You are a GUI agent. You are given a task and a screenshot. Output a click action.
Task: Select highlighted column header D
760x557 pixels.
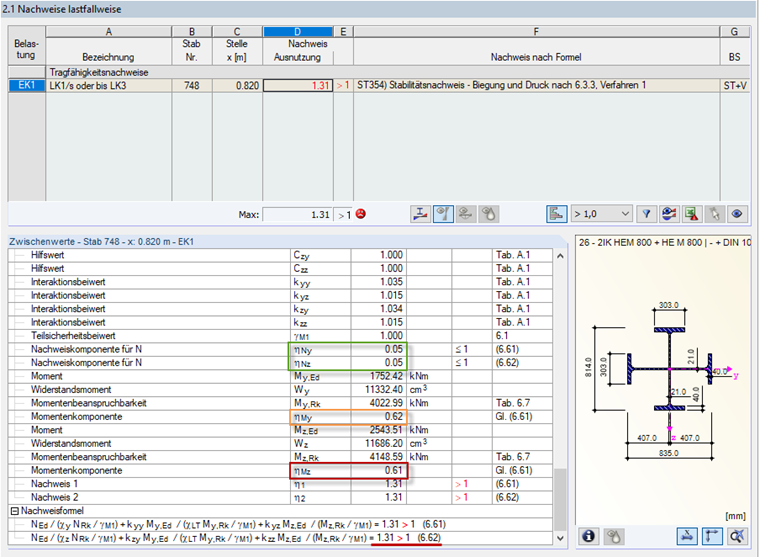[x=298, y=32]
